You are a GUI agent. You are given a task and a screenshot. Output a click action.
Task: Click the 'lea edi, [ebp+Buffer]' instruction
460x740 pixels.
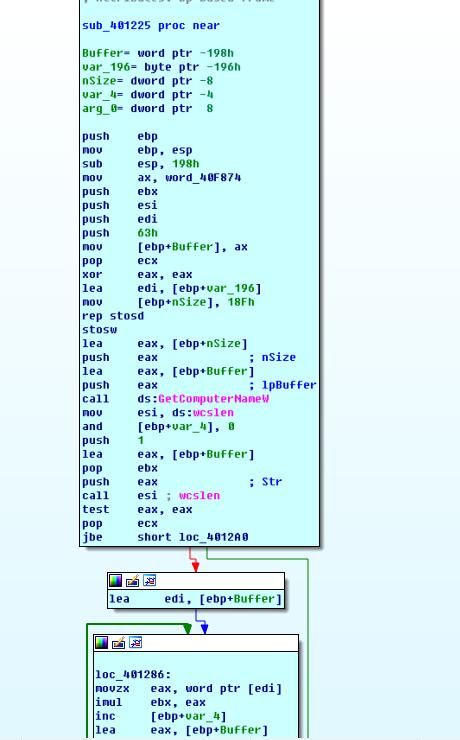pyautogui.click(x=196, y=599)
